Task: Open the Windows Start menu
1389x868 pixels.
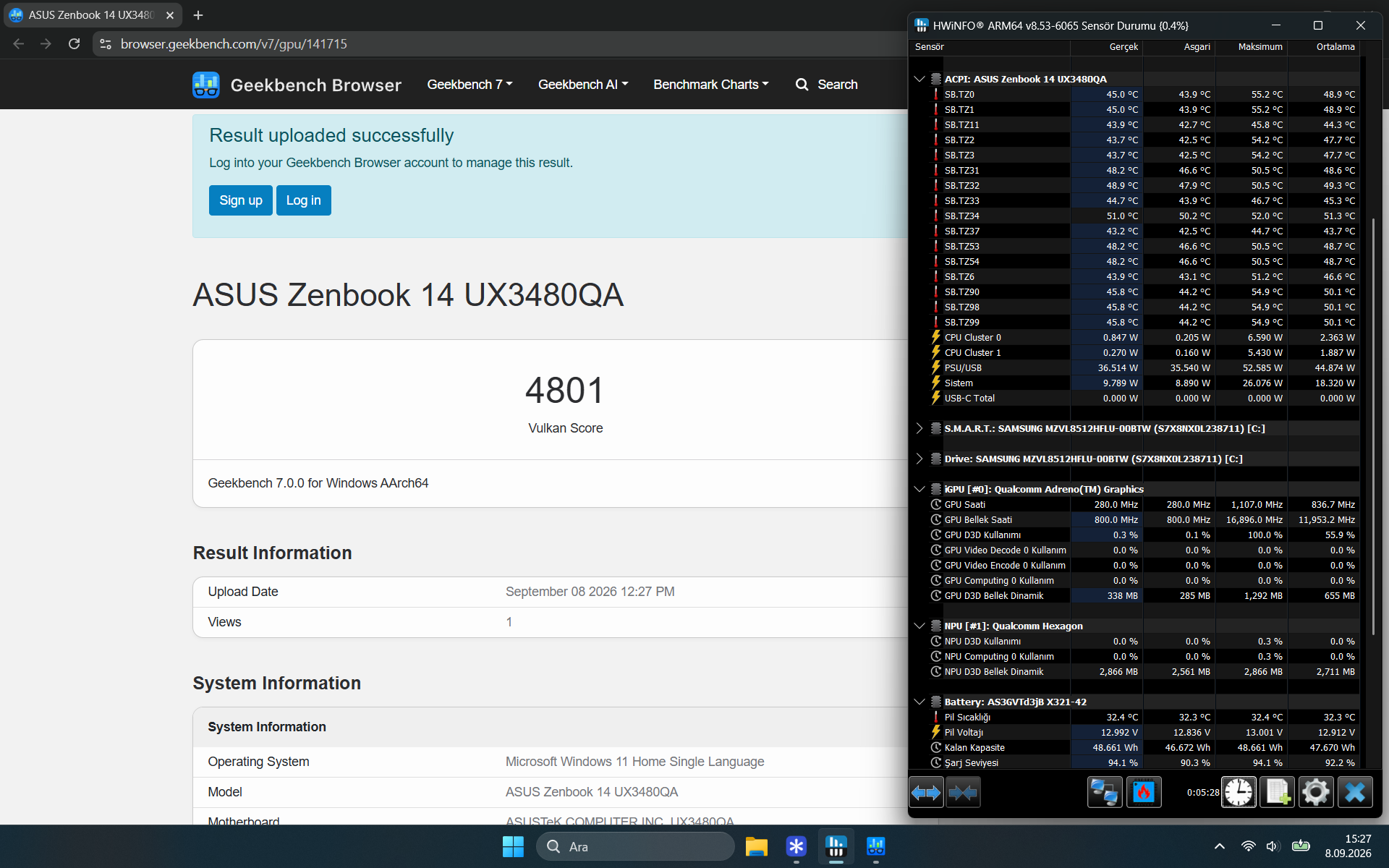Action: point(513,846)
